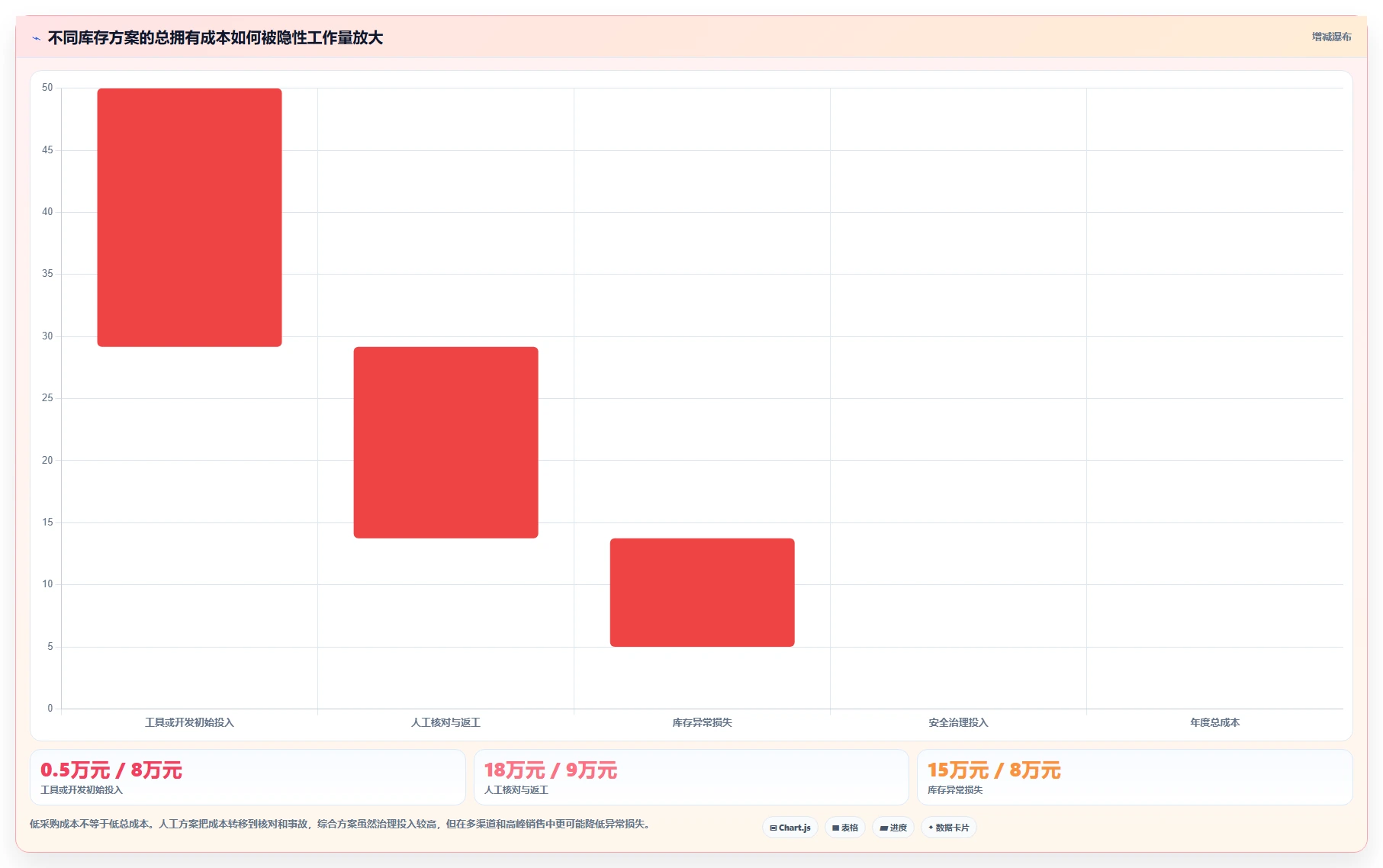Click the footer note starting 低采购成本不等于低总成本
The image size is (1383, 868).
(342, 824)
